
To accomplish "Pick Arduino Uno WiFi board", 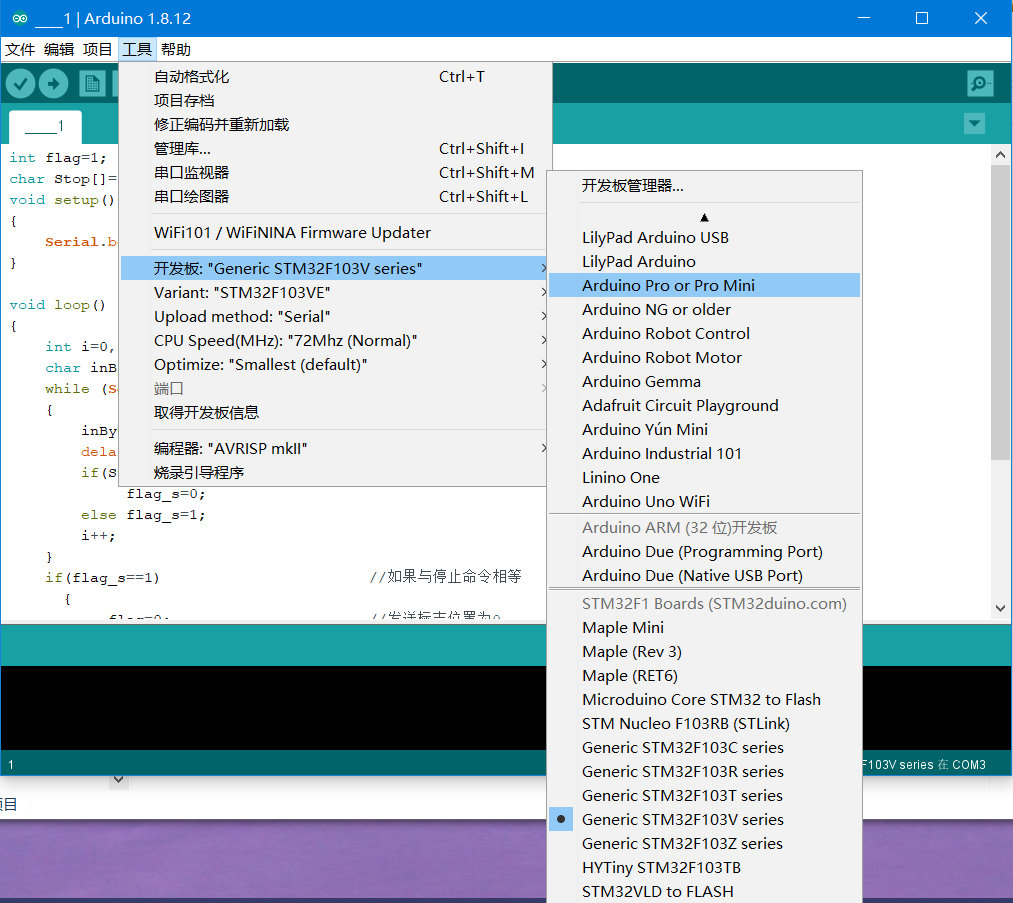I will point(704,501).
